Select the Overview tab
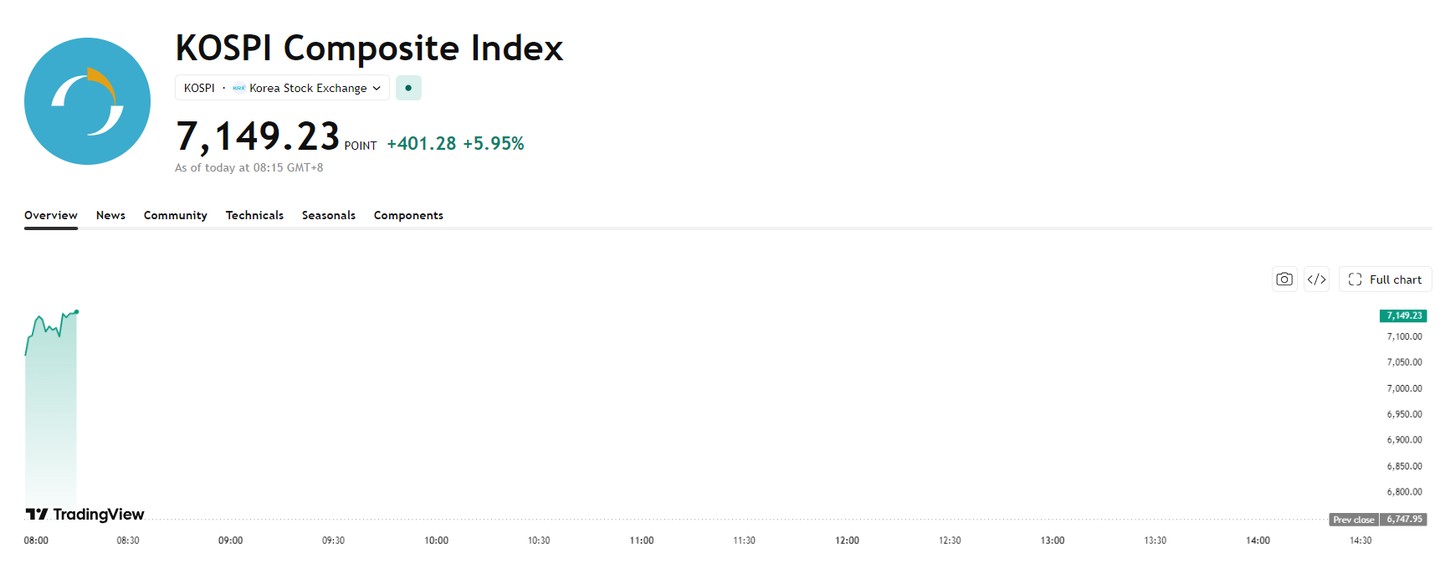Screen dimensions: 1440x564 [51, 215]
